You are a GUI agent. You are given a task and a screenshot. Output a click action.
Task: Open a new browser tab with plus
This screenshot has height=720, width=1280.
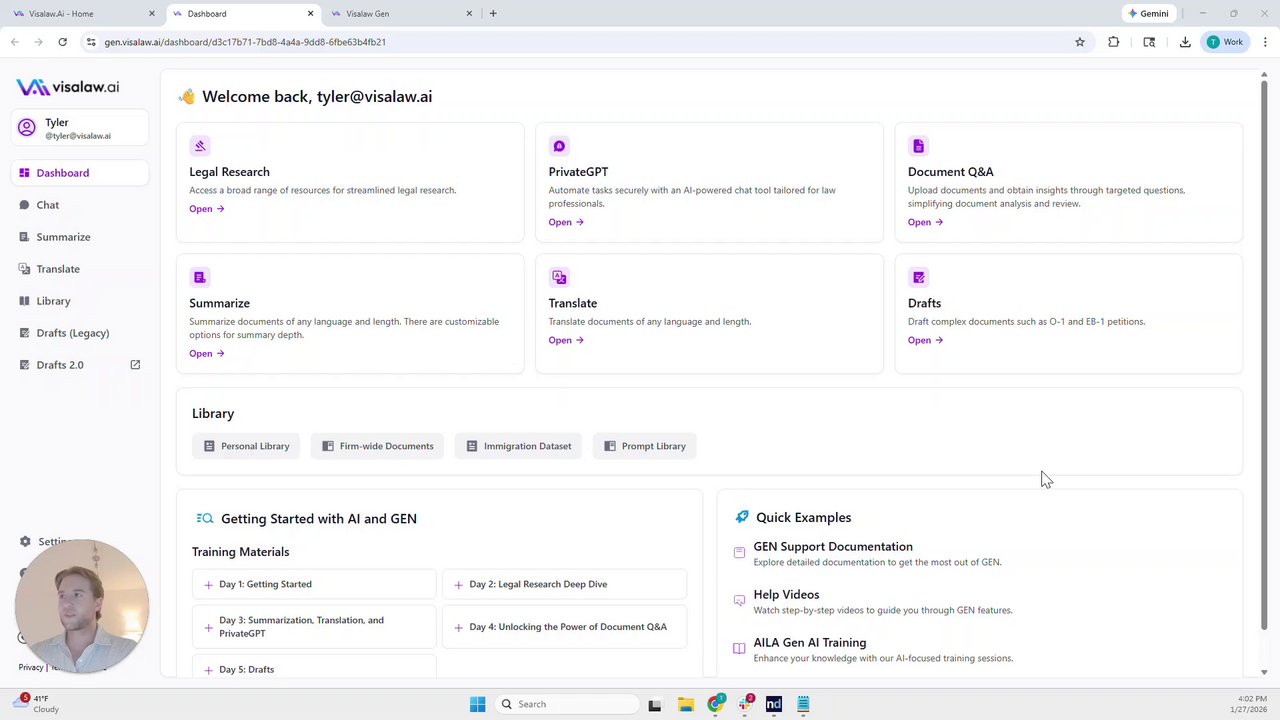(x=493, y=14)
